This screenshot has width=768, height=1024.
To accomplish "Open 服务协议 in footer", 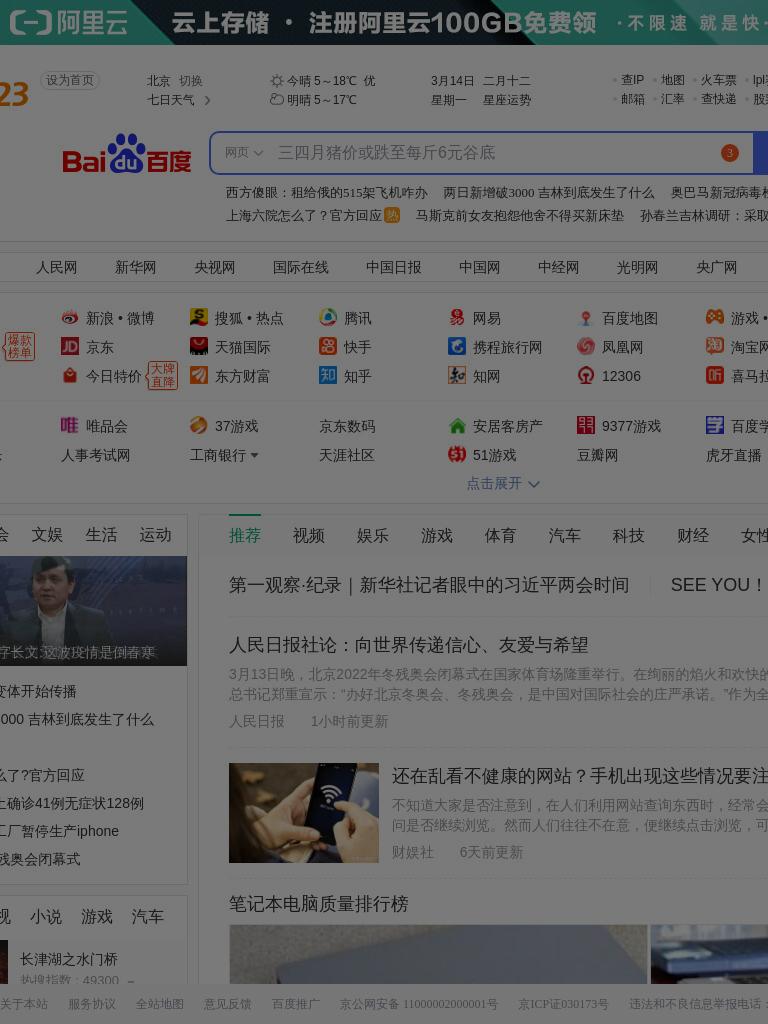I will click(x=92, y=1004).
